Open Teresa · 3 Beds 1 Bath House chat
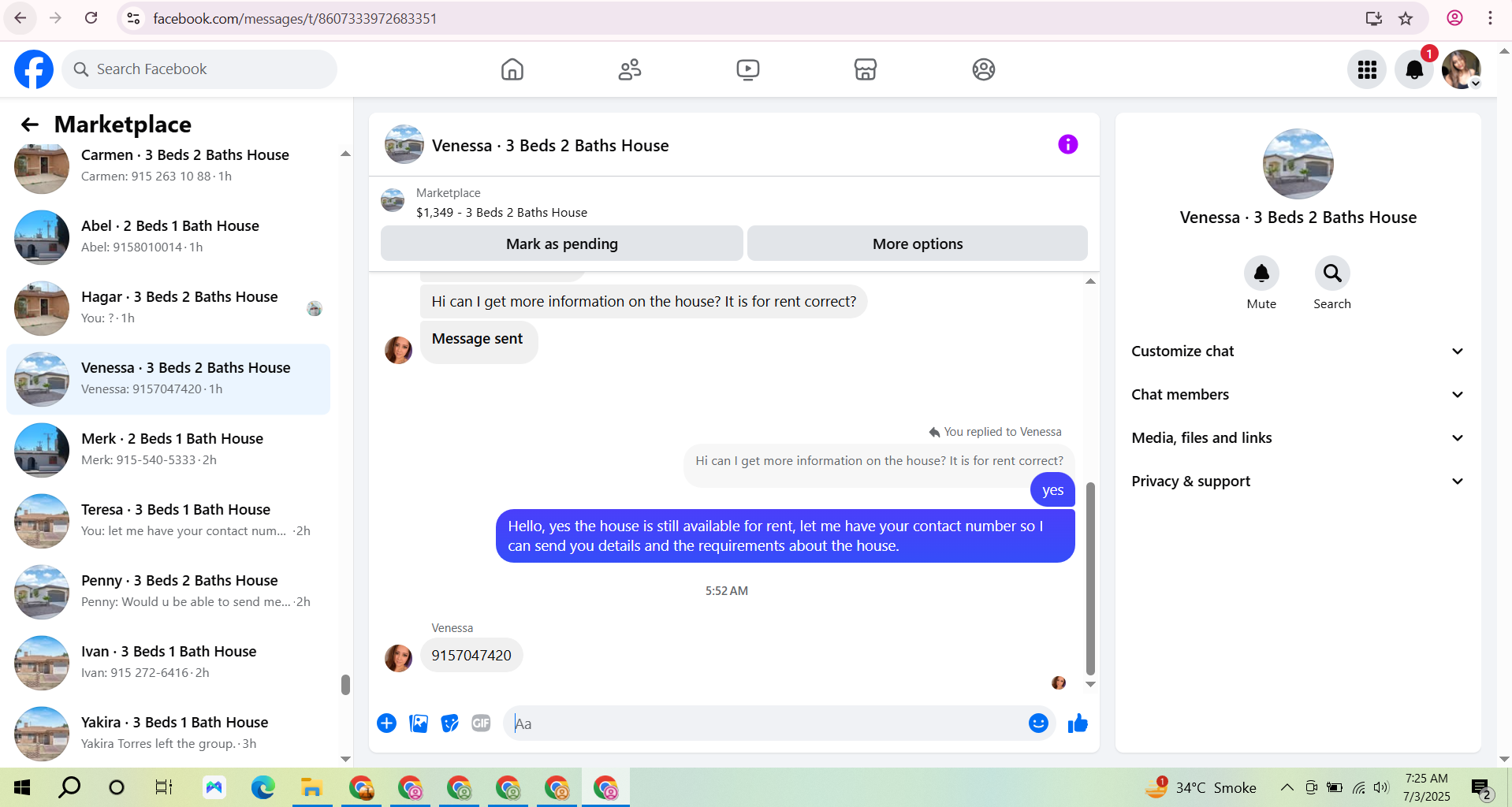The image size is (1512, 807). click(x=168, y=520)
